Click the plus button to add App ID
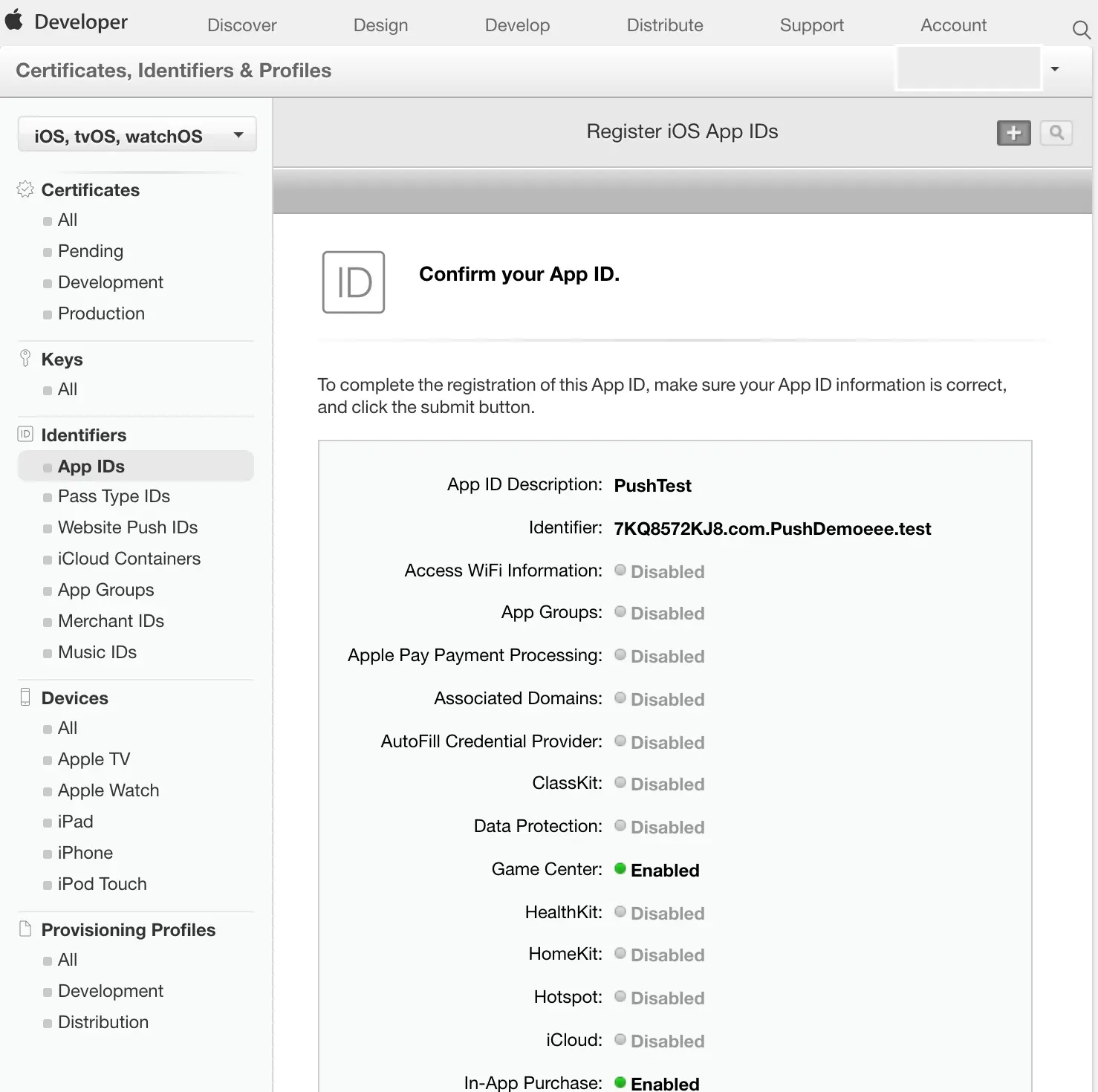This screenshot has width=1098, height=1092. [x=1013, y=133]
